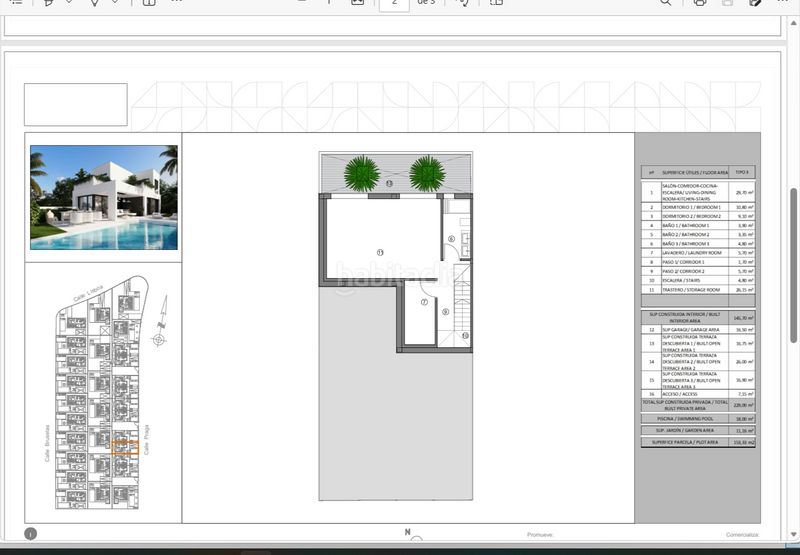Click the orange highlighted plot on site plan
This screenshot has height=555, width=800.
click(125, 447)
